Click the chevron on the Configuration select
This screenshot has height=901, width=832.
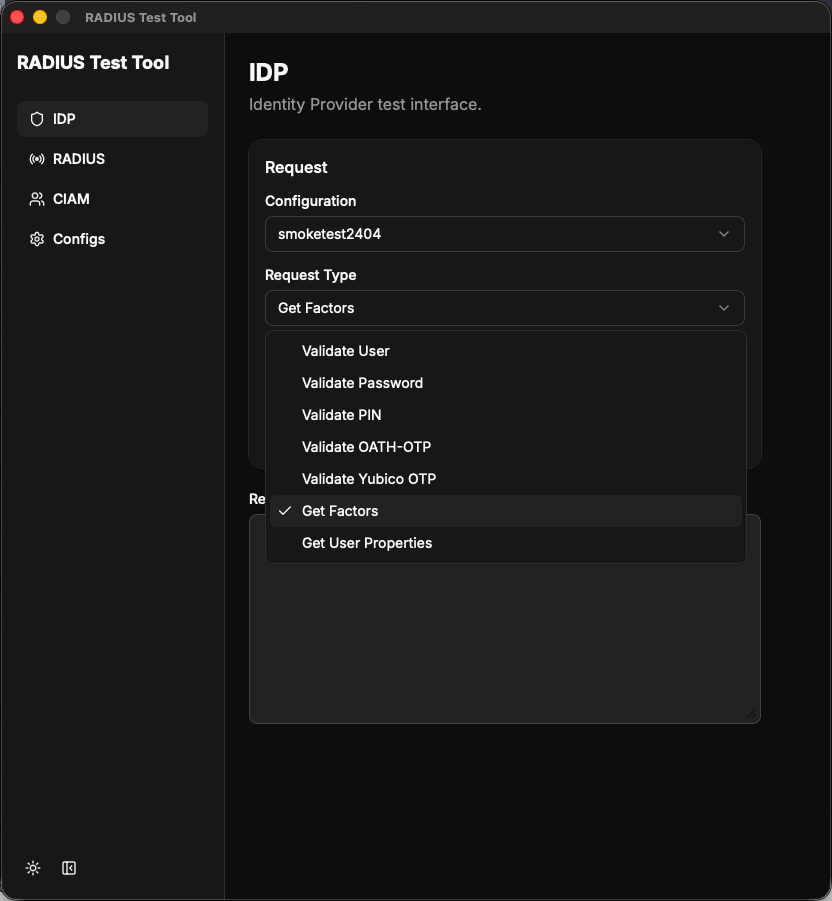pos(724,234)
